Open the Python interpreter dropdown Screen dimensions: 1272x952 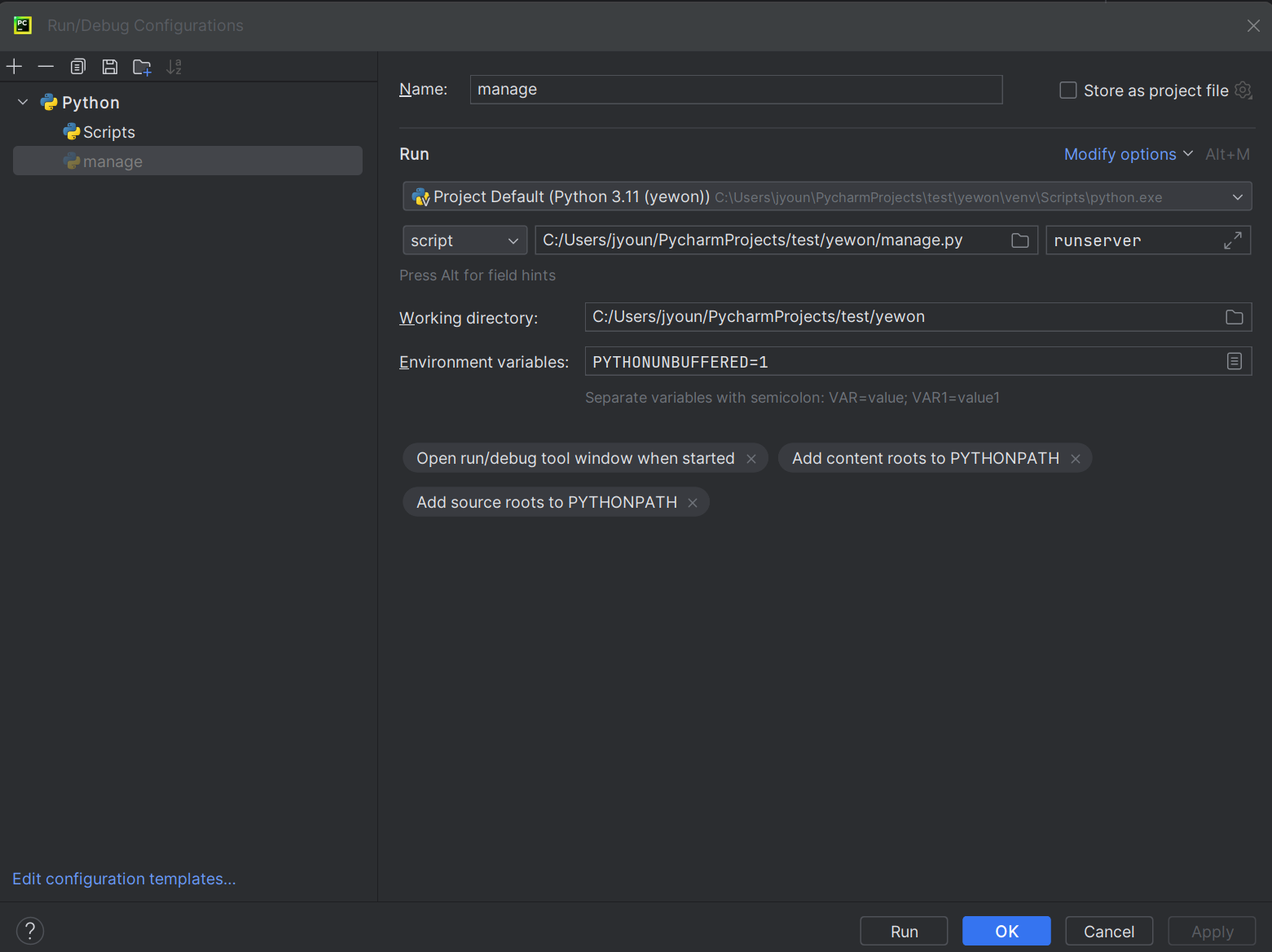pos(1237,197)
